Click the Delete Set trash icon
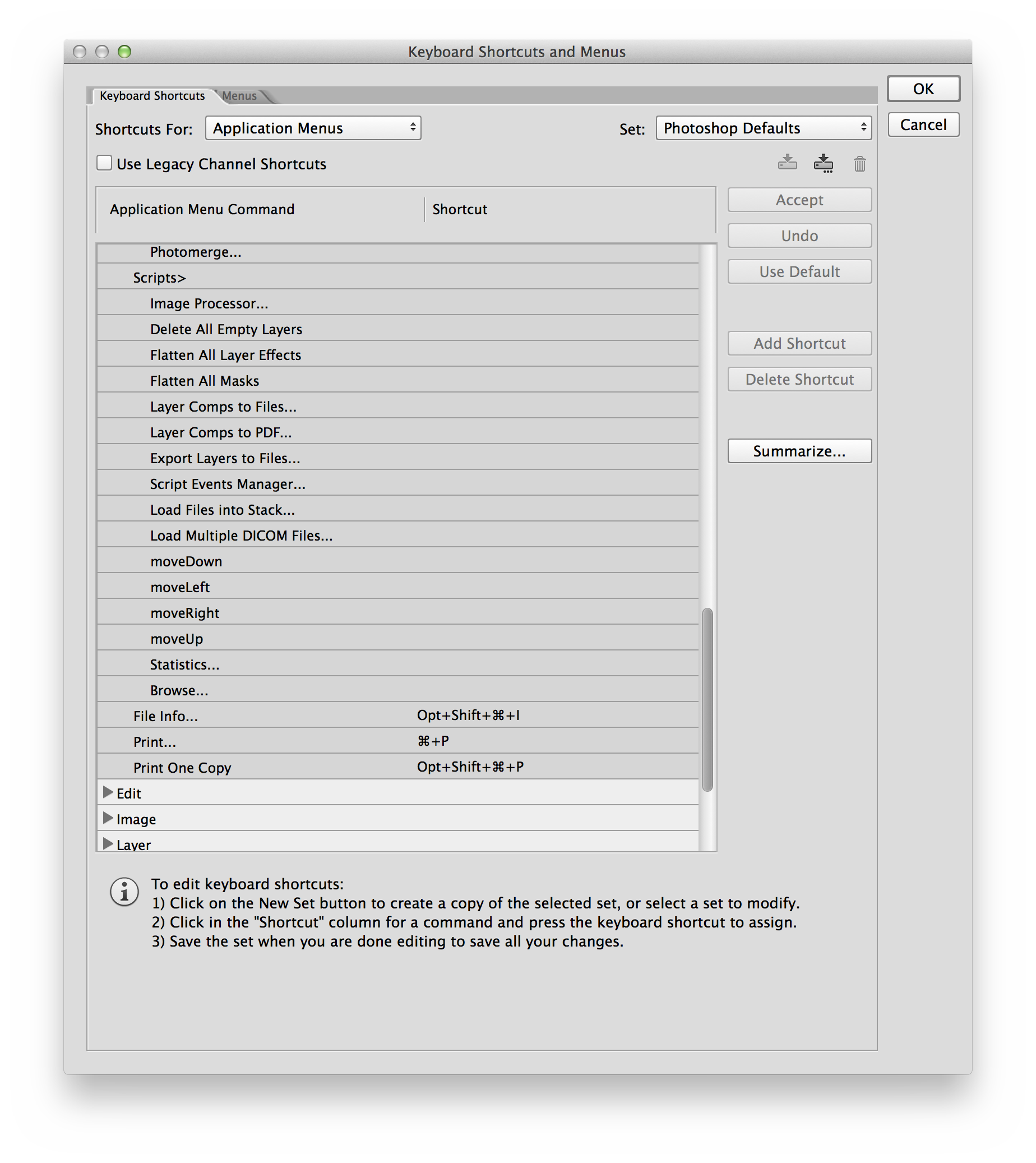Screen dimensions: 1036x1163 (859, 163)
